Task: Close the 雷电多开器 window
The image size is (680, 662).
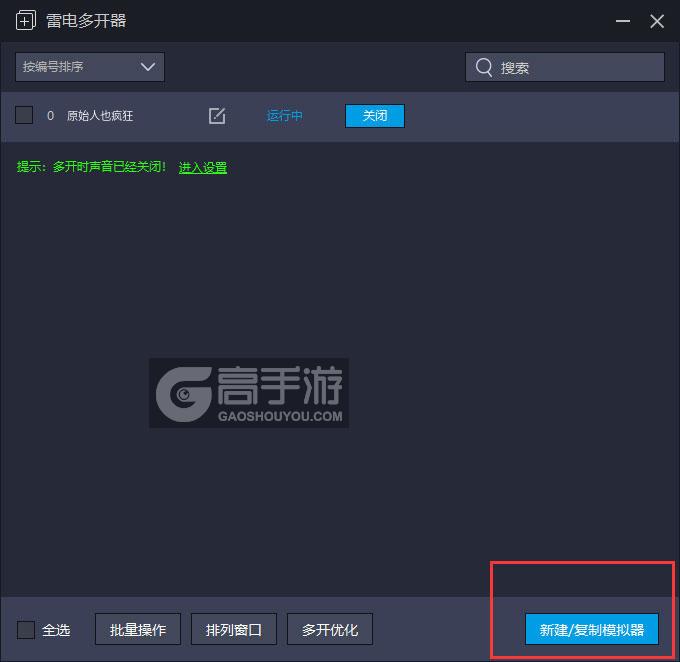Action: tap(657, 20)
